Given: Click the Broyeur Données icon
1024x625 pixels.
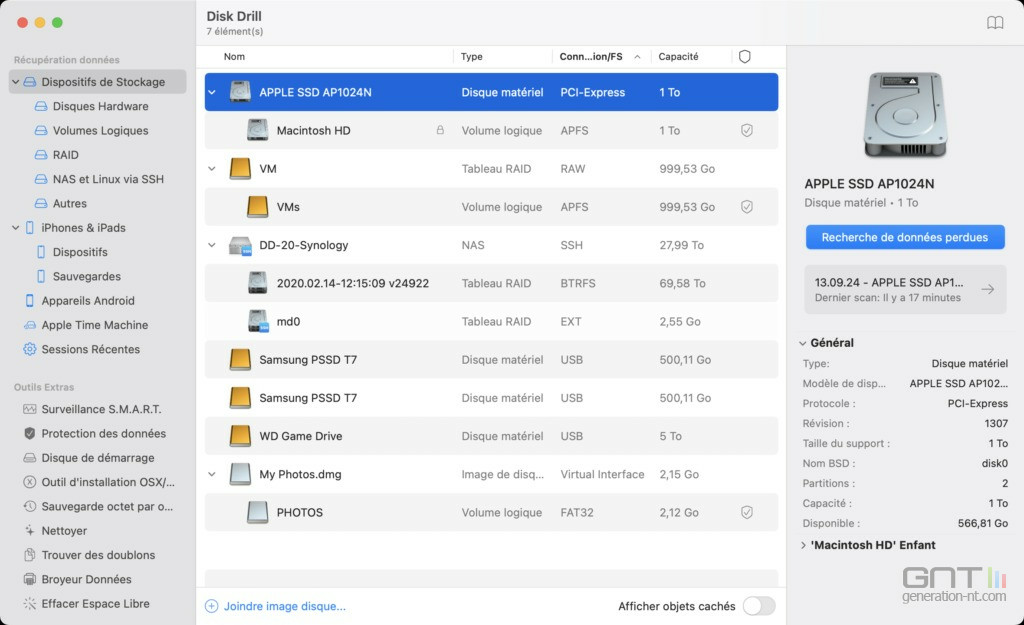Looking at the screenshot, I should click(x=30, y=579).
